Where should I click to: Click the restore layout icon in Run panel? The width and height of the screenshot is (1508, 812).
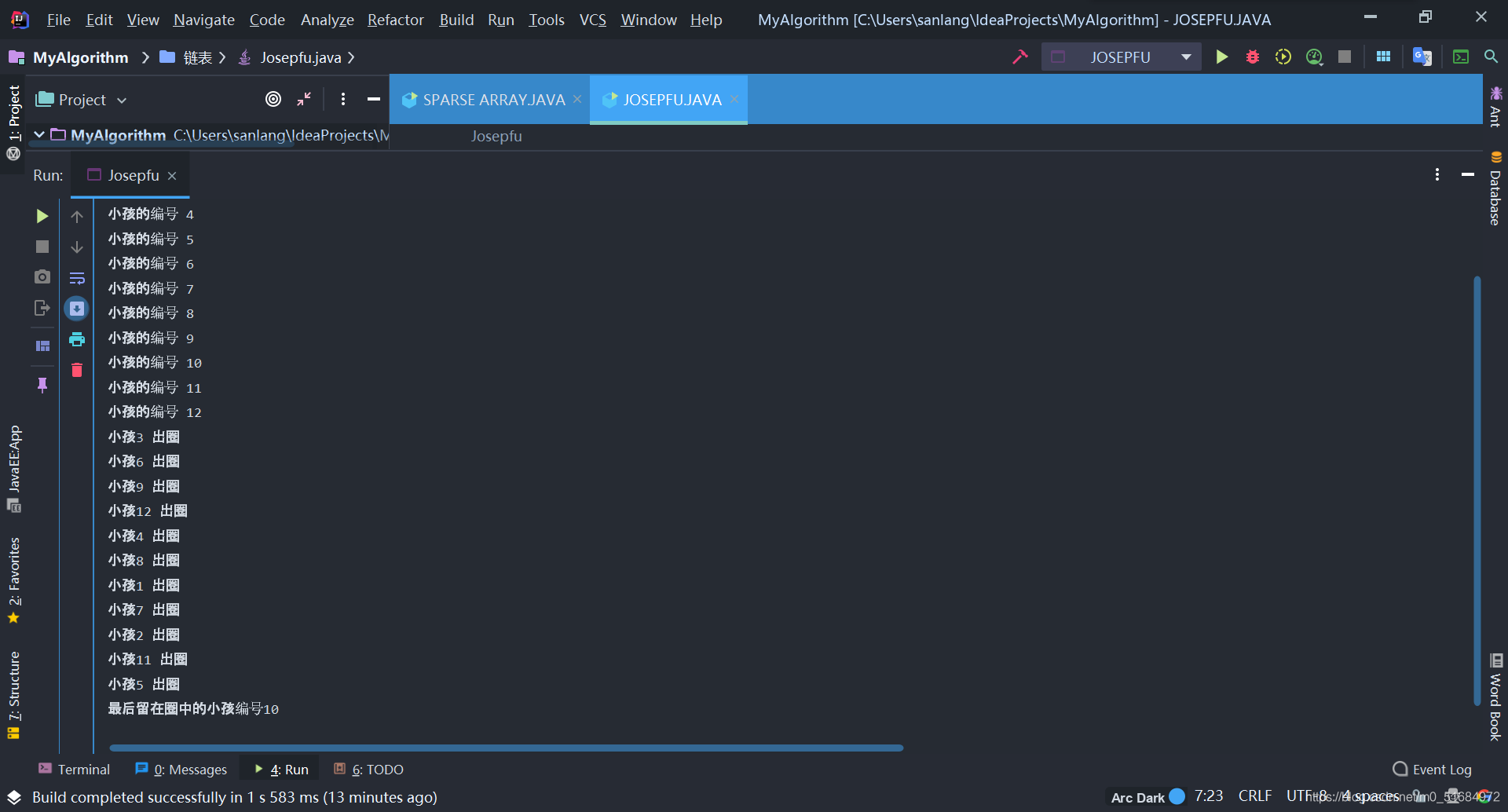coord(42,346)
